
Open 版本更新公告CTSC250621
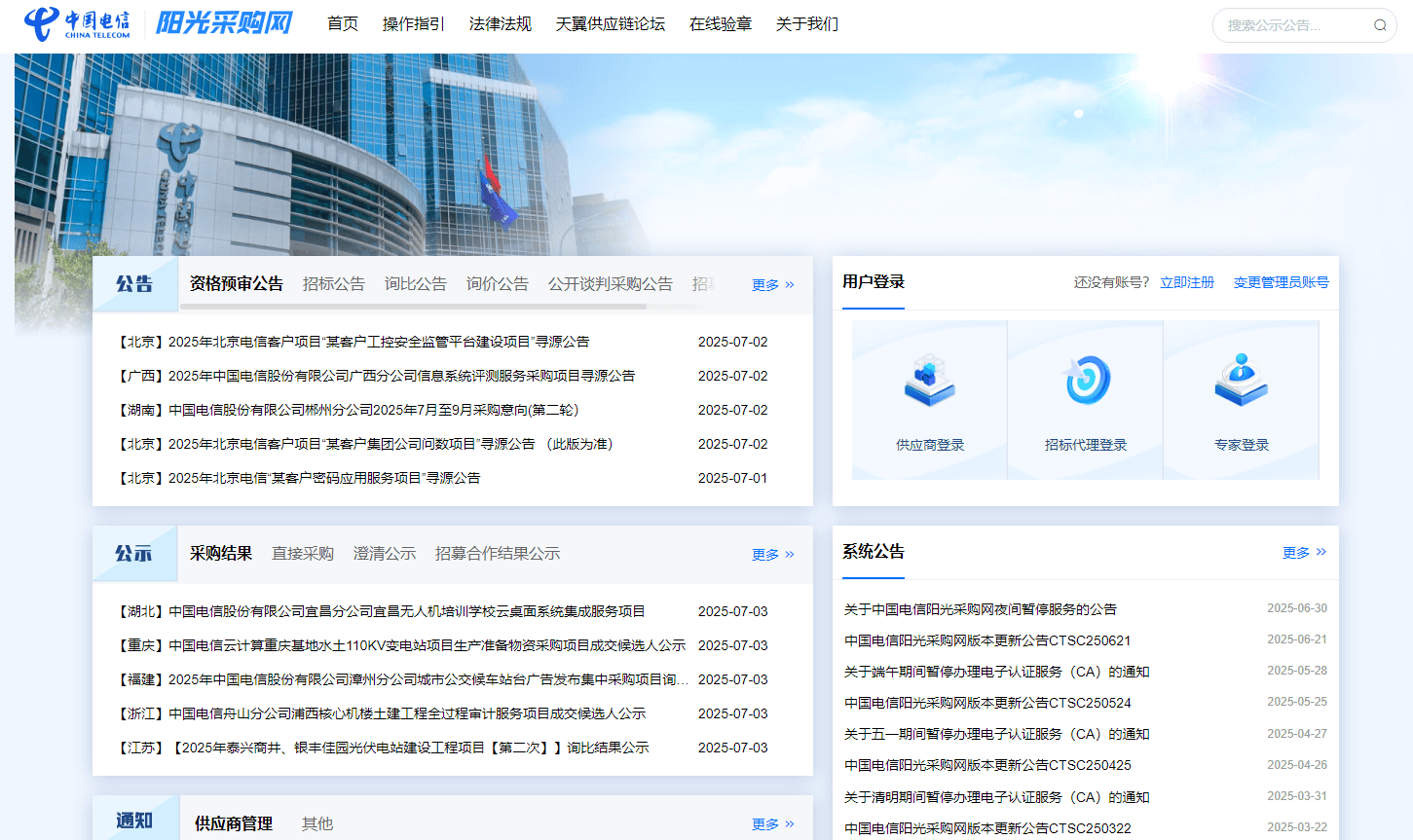click(x=987, y=640)
